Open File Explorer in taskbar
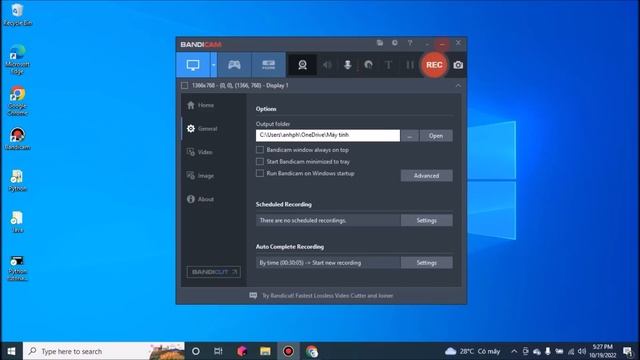The image size is (640, 360). pos(265,351)
